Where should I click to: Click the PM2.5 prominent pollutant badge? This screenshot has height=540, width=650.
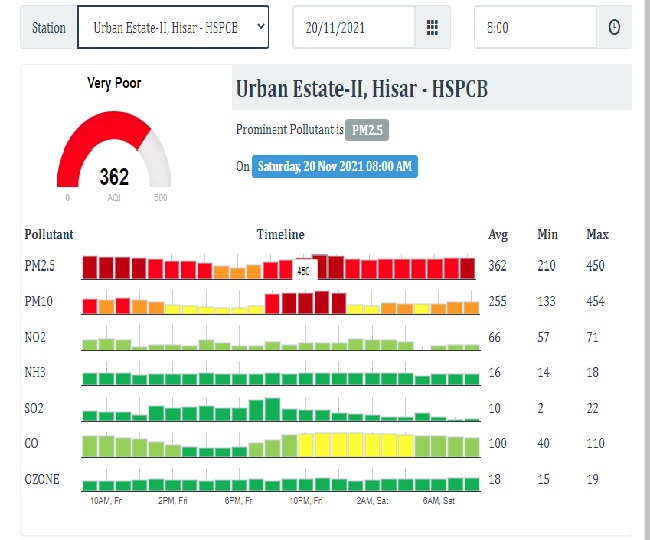[x=366, y=131]
